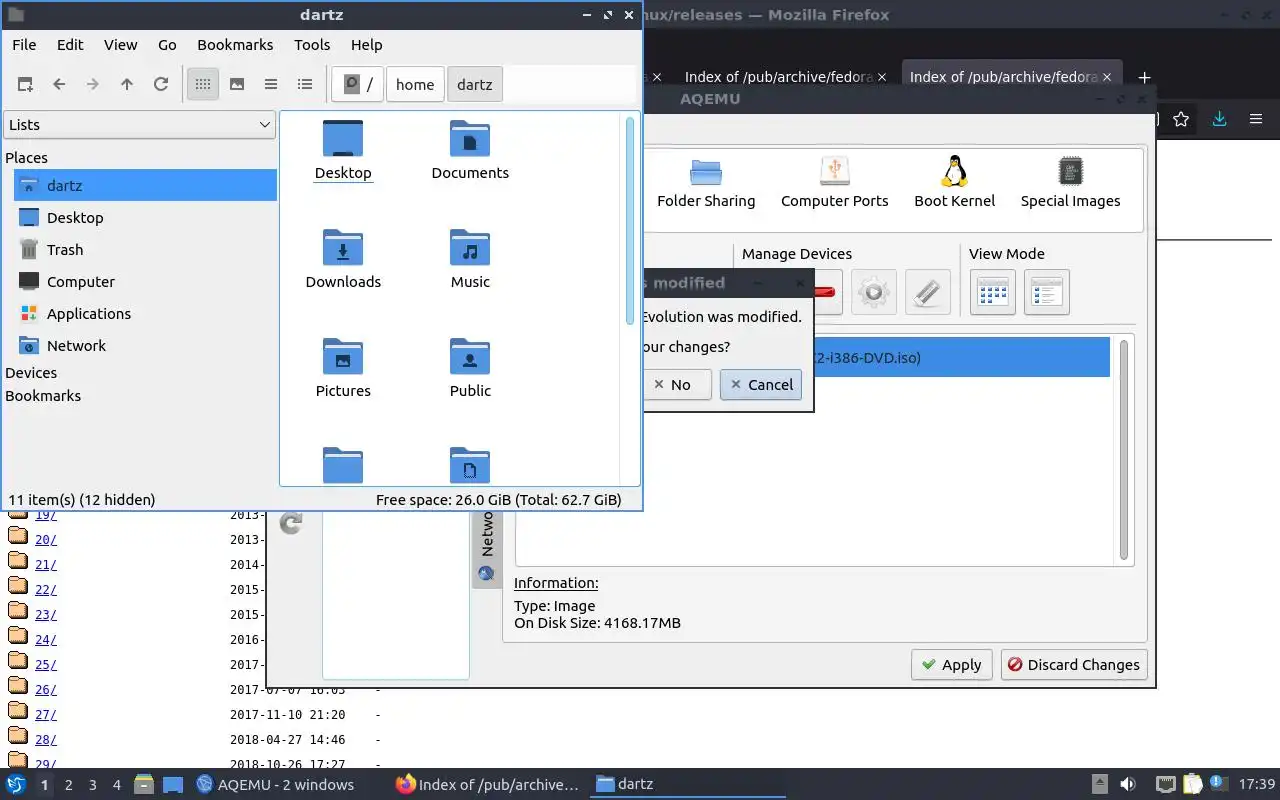Switch file manager to thumbnail view
This screenshot has width=1280, height=800.
click(237, 85)
